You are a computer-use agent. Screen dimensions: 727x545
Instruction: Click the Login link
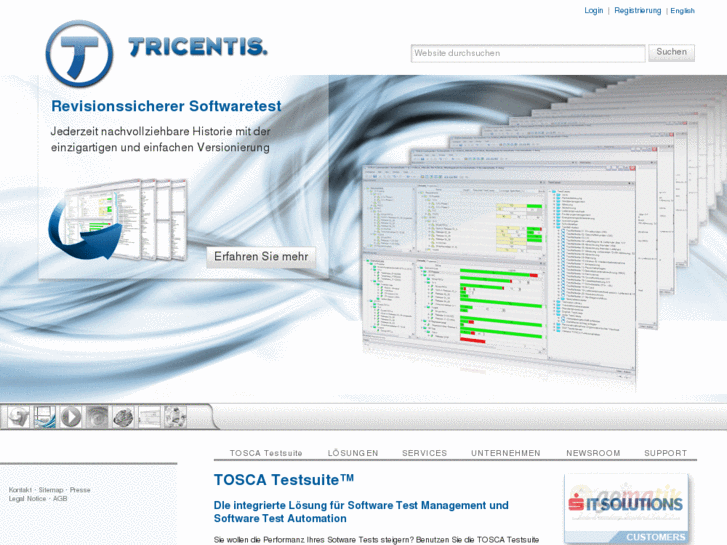pos(593,10)
